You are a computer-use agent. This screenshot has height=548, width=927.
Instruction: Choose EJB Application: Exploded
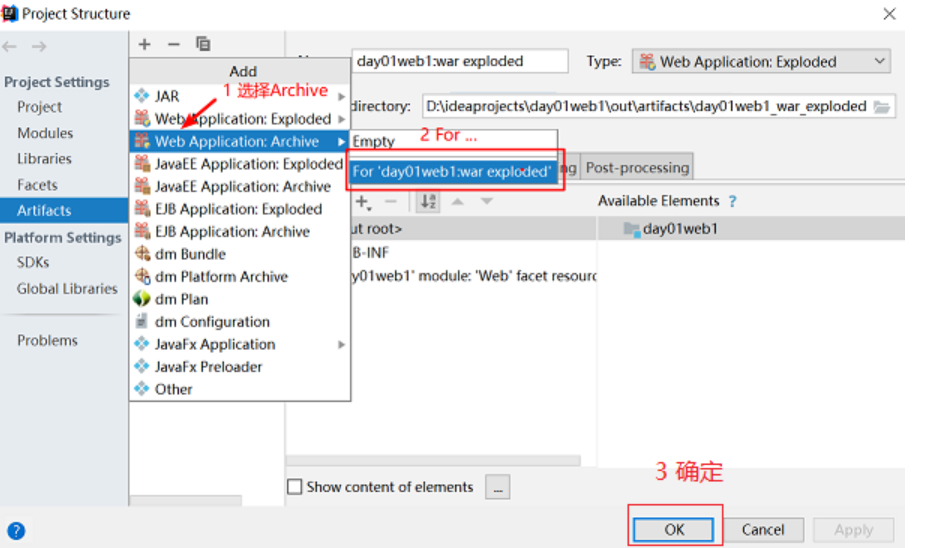(x=239, y=209)
